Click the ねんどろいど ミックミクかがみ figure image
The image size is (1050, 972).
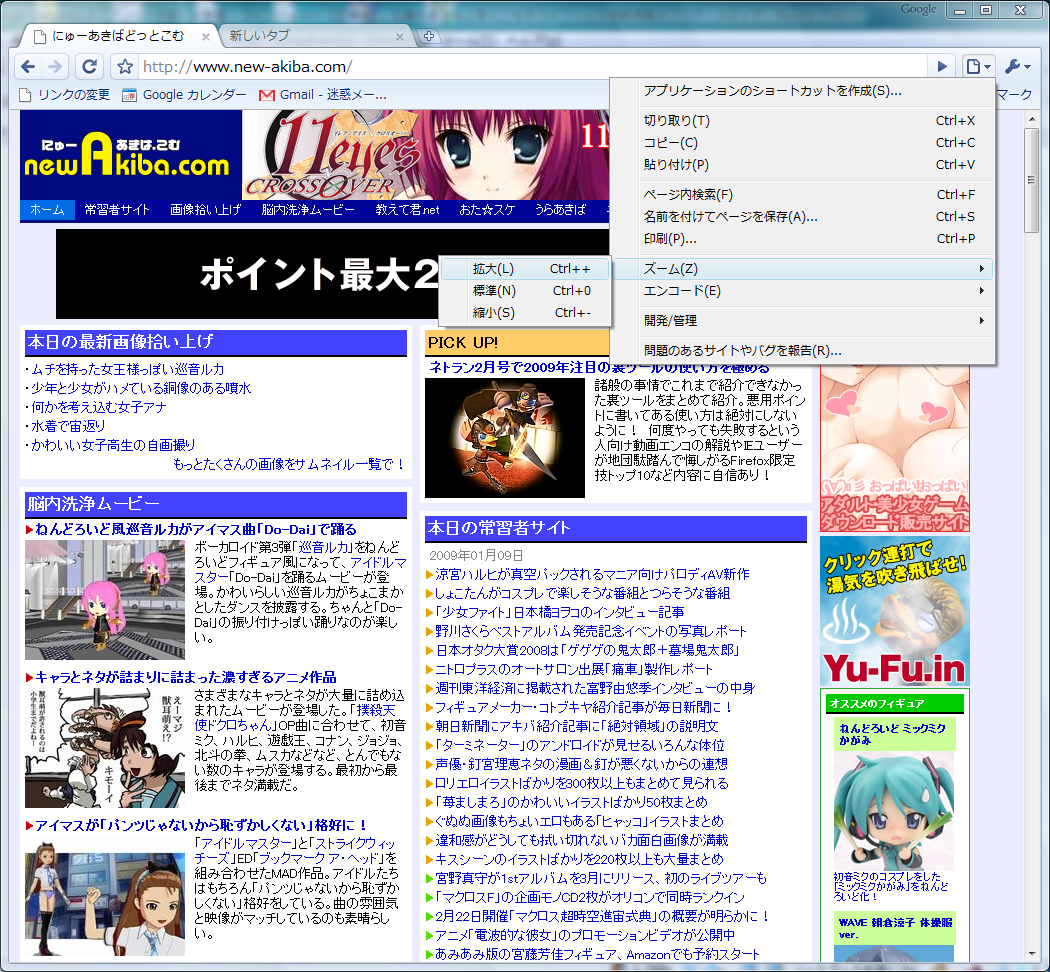(895, 812)
